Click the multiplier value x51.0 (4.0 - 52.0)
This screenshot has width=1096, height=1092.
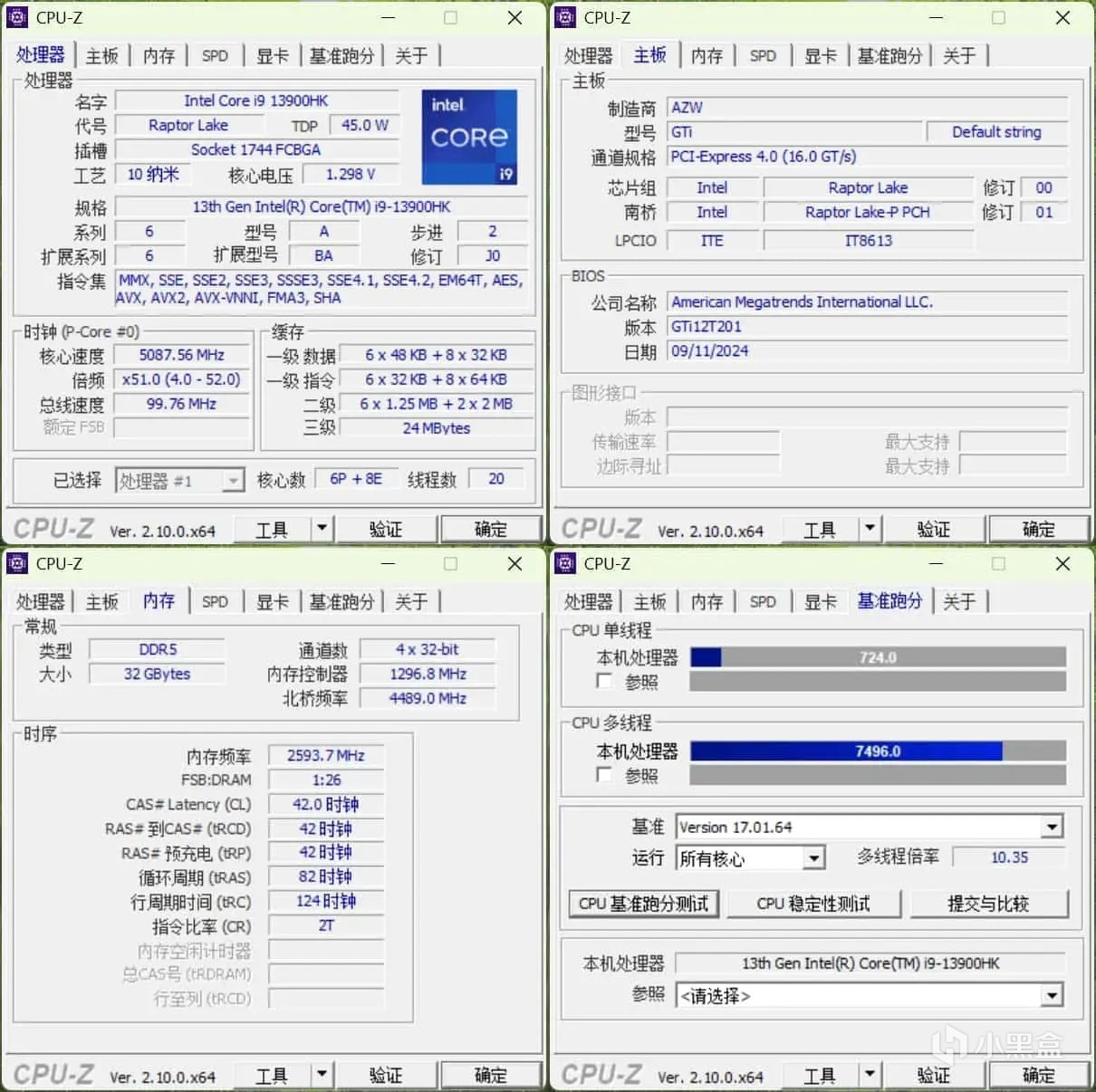pos(181,379)
